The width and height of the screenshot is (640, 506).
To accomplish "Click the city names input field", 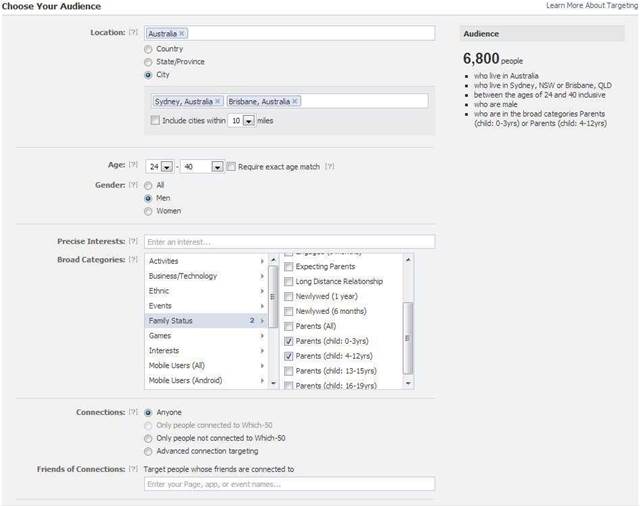I will pos(289,101).
